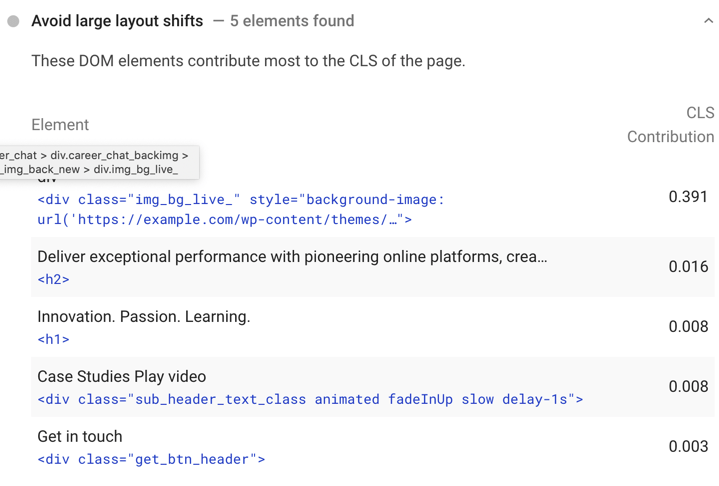
Task: Open the get_btn_header div snippet
Action: pos(151,460)
